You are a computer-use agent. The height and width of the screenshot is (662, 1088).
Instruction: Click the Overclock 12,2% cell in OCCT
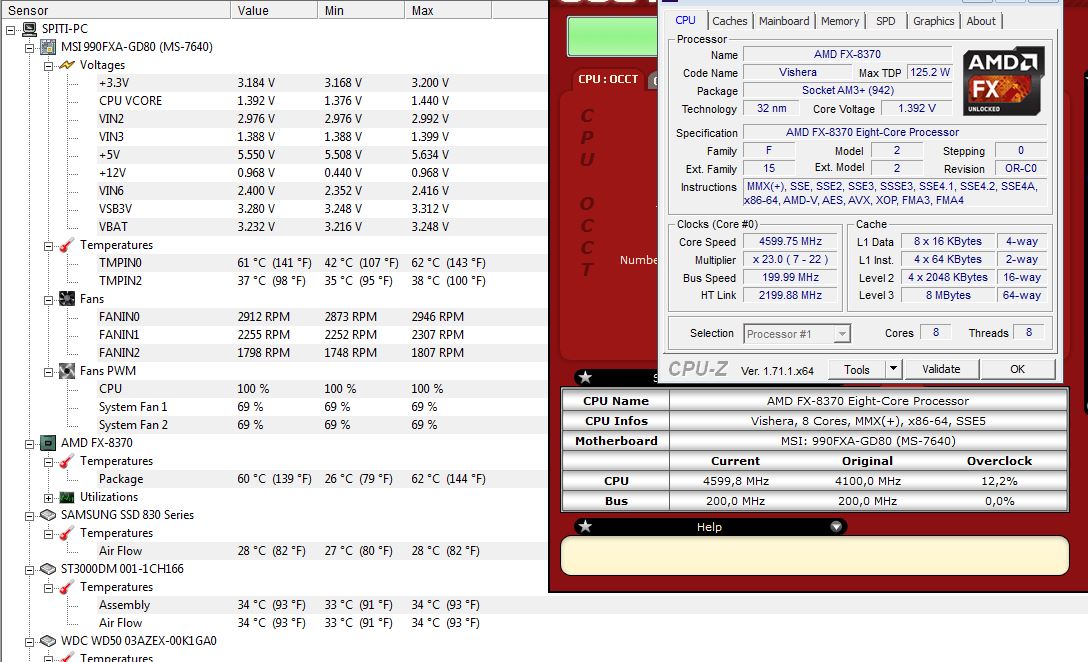coord(999,481)
